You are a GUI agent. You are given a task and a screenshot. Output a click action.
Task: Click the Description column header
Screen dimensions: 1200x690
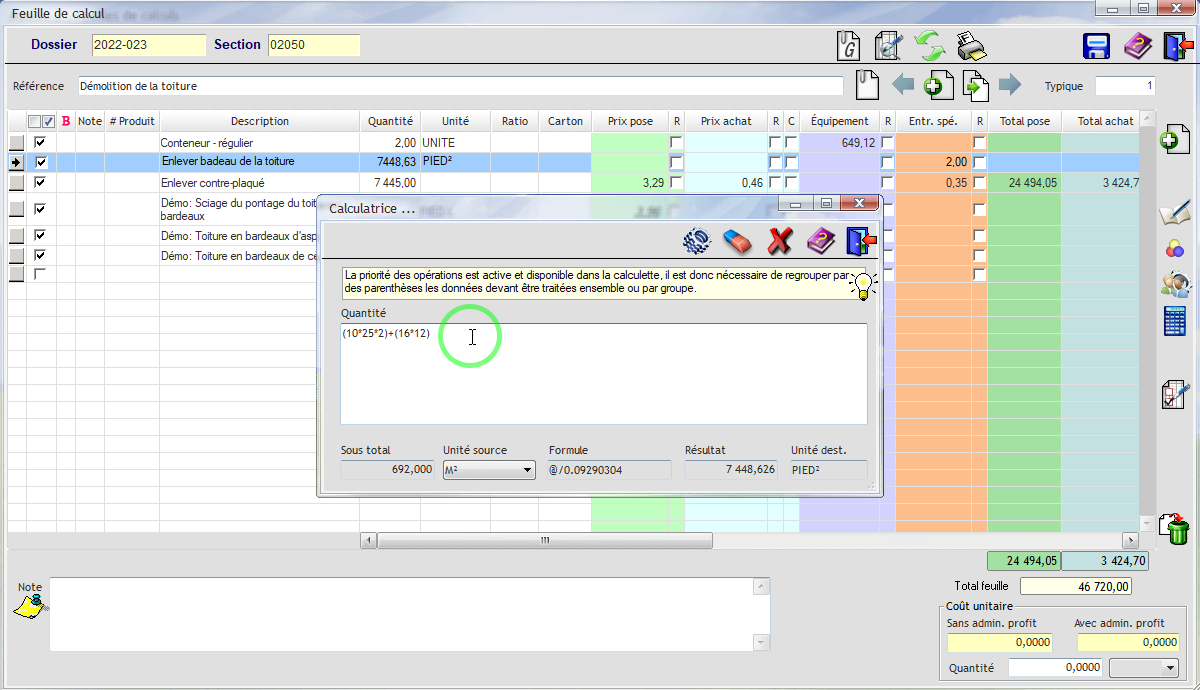click(259, 121)
